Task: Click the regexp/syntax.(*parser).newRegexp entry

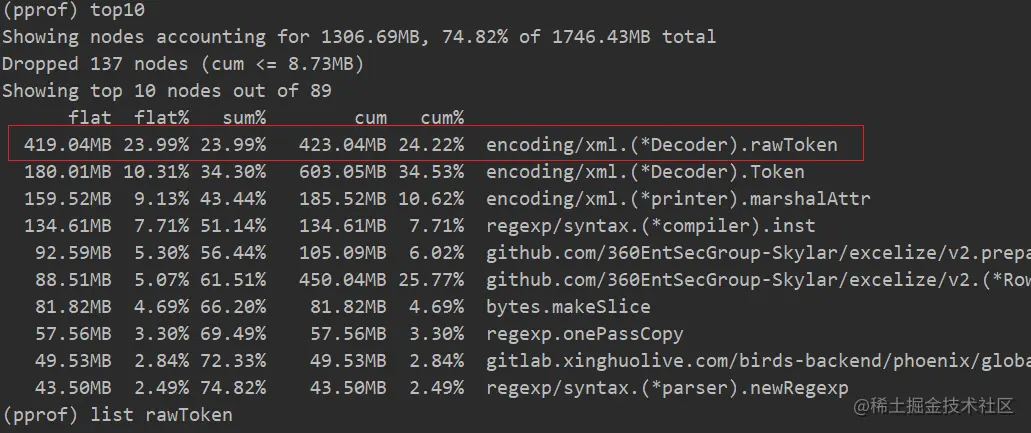Action: click(667, 388)
